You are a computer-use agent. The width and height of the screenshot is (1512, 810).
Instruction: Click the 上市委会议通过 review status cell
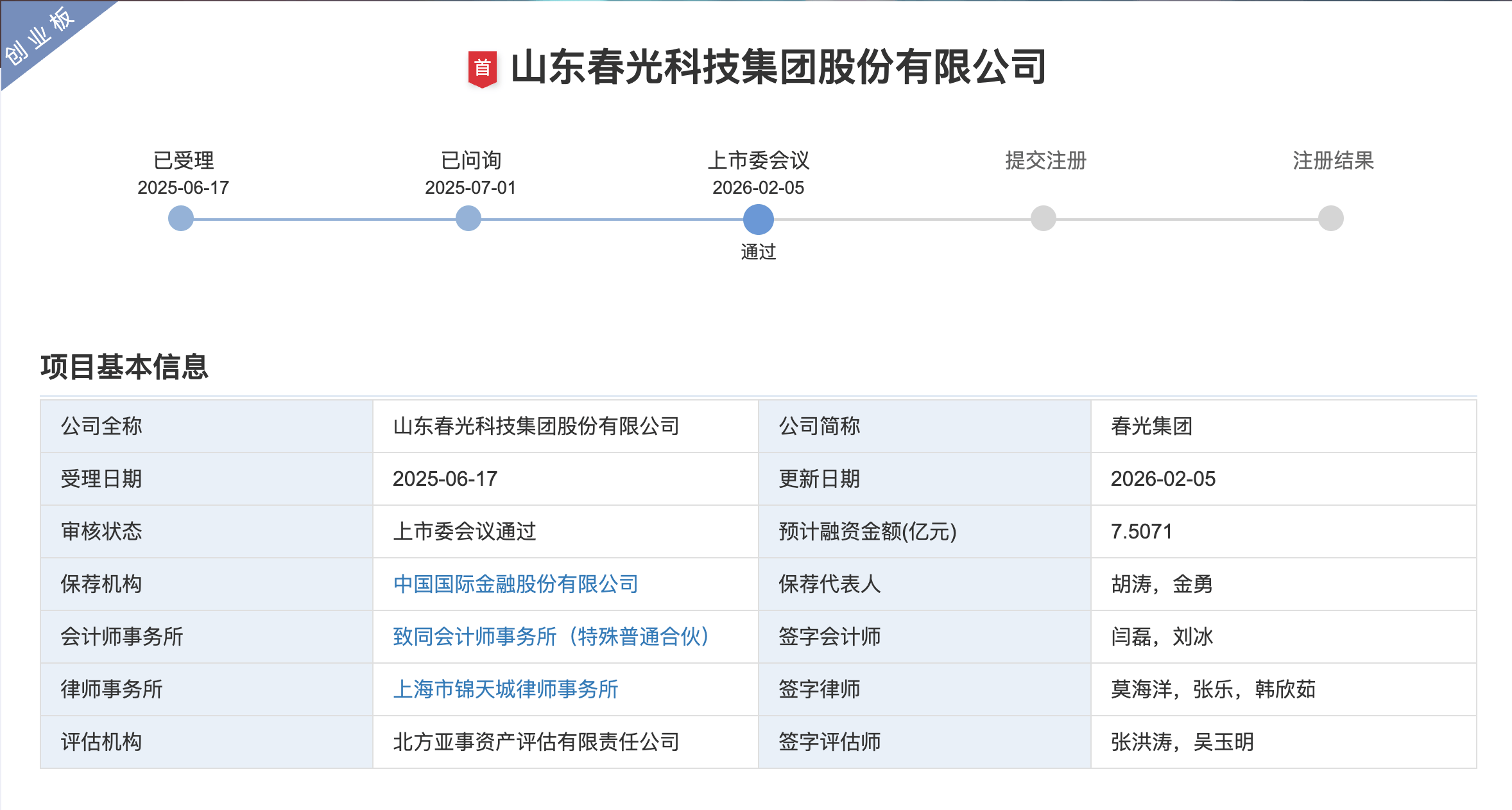(x=464, y=531)
